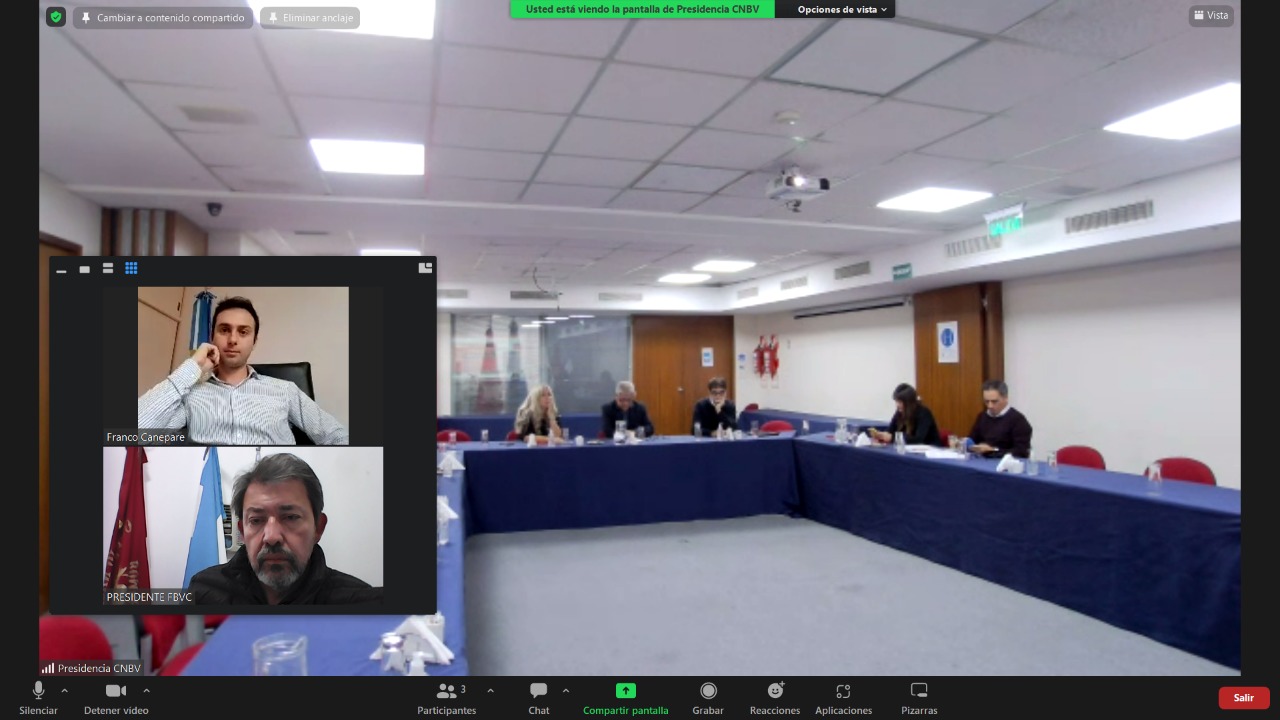This screenshot has height=720, width=1280.
Task: Click Franco Canepare video thumbnail
Action: pyautogui.click(x=243, y=366)
